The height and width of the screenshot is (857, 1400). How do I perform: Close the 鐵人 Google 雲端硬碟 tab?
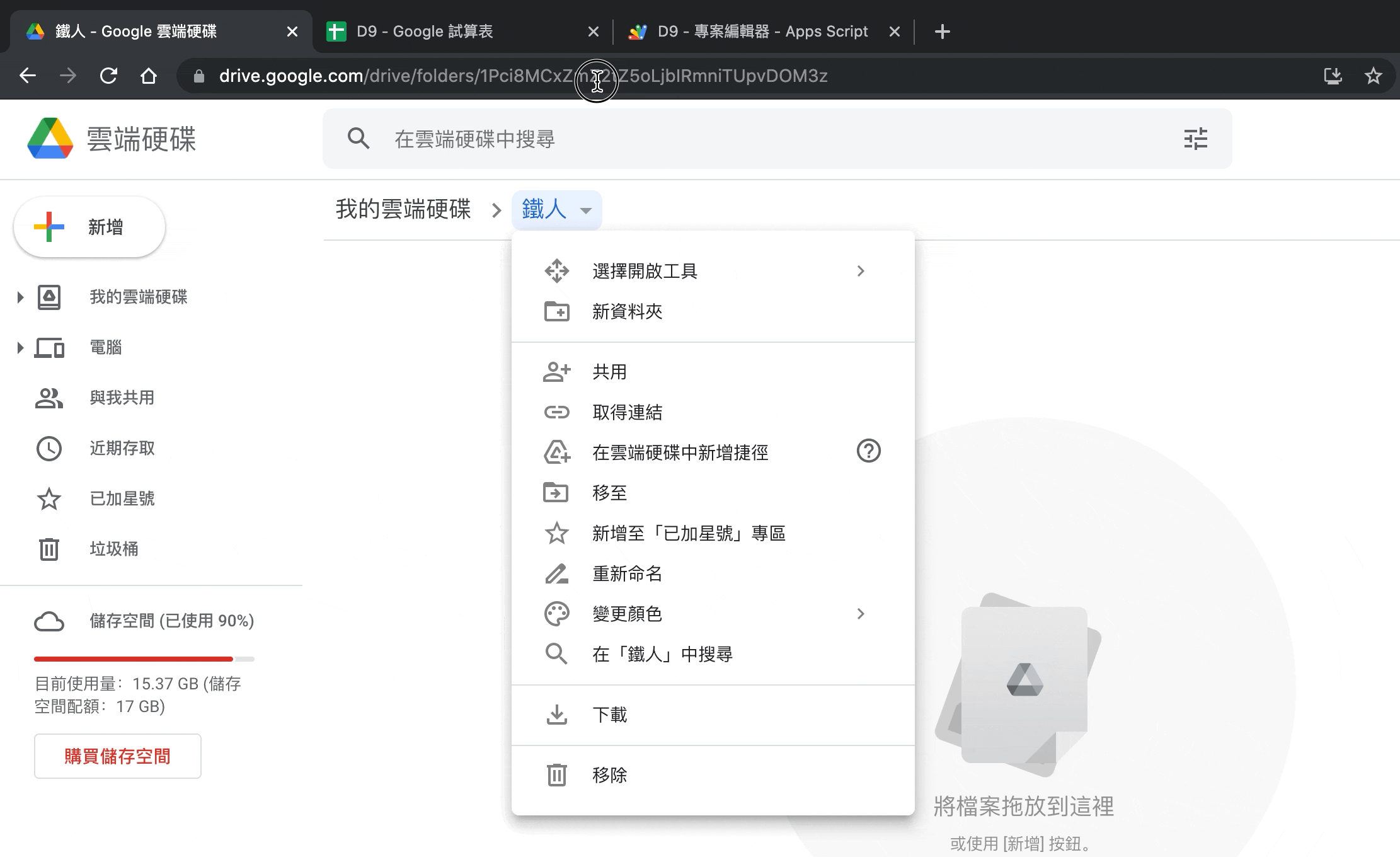[292, 32]
